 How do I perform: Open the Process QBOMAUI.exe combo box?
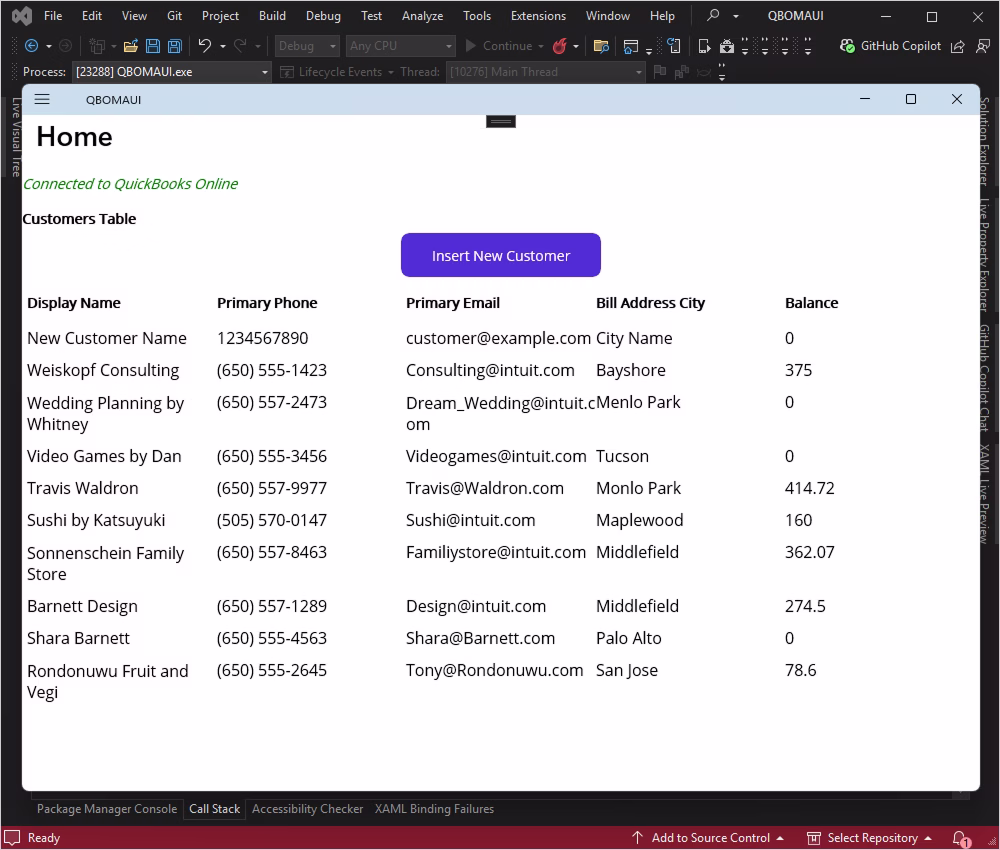click(x=172, y=72)
